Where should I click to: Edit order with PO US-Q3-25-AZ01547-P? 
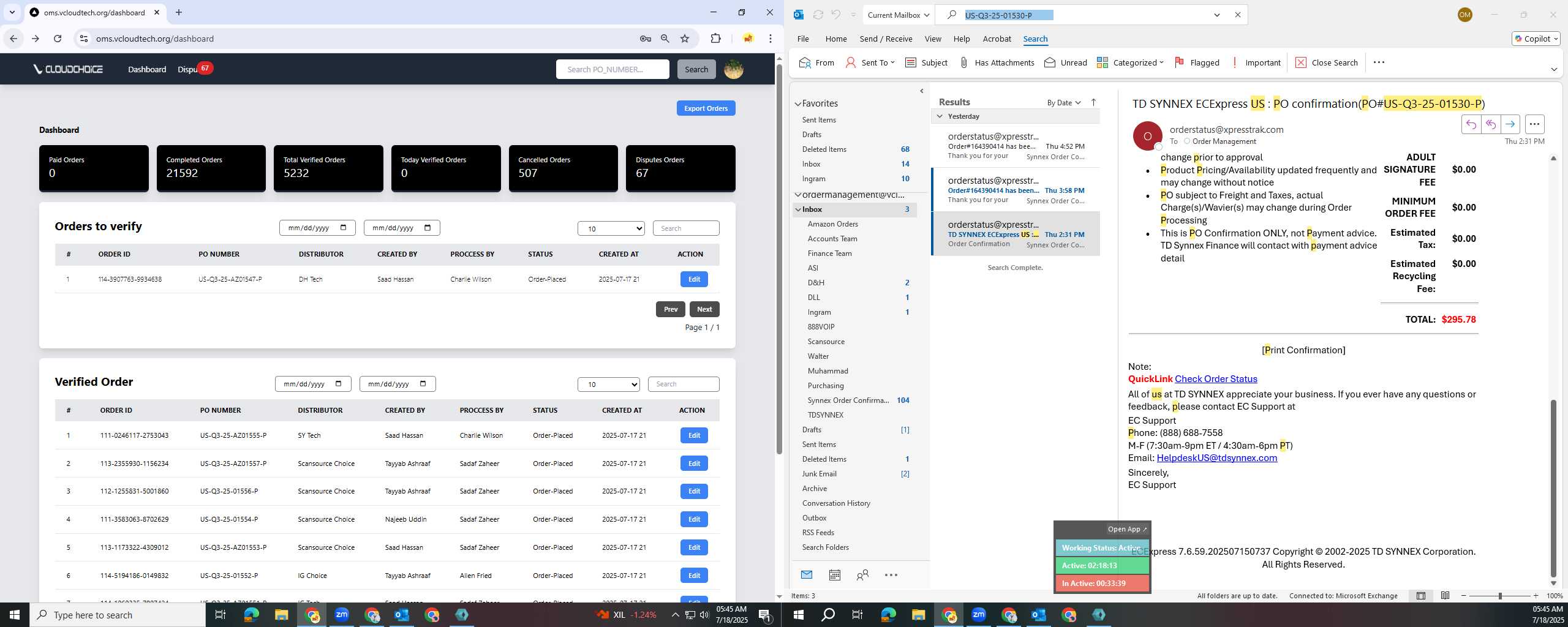(x=694, y=279)
